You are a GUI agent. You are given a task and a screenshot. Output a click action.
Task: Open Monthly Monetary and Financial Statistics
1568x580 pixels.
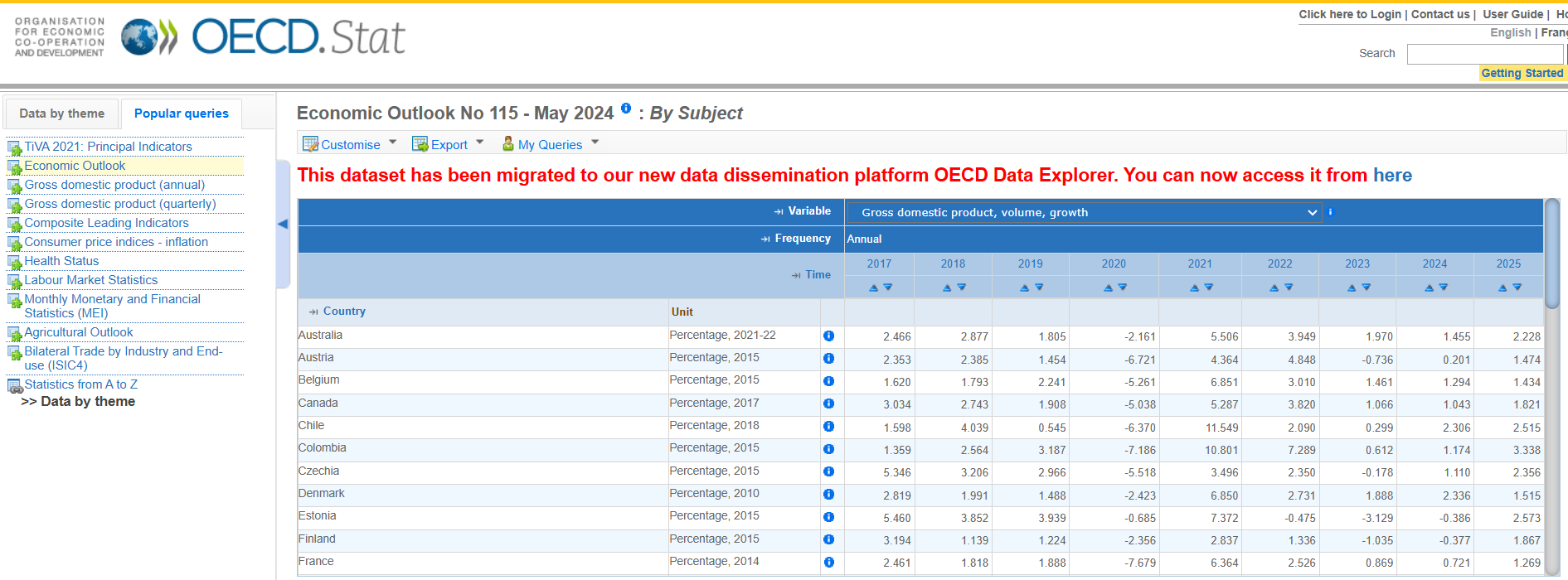click(x=112, y=306)
